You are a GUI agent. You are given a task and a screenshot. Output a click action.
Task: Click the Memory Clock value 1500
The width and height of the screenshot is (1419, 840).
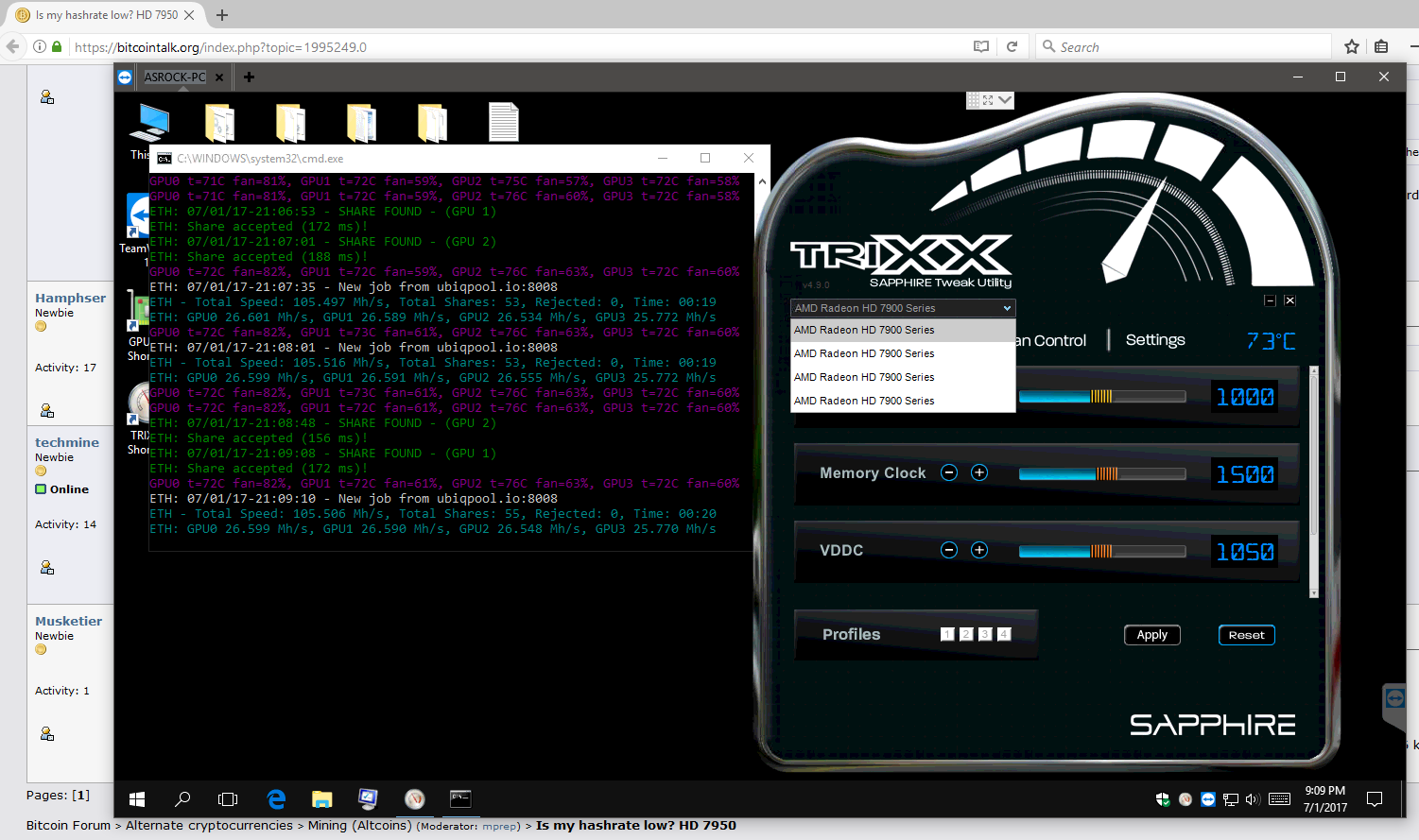pyautogui.click(x=1244, y=474)
